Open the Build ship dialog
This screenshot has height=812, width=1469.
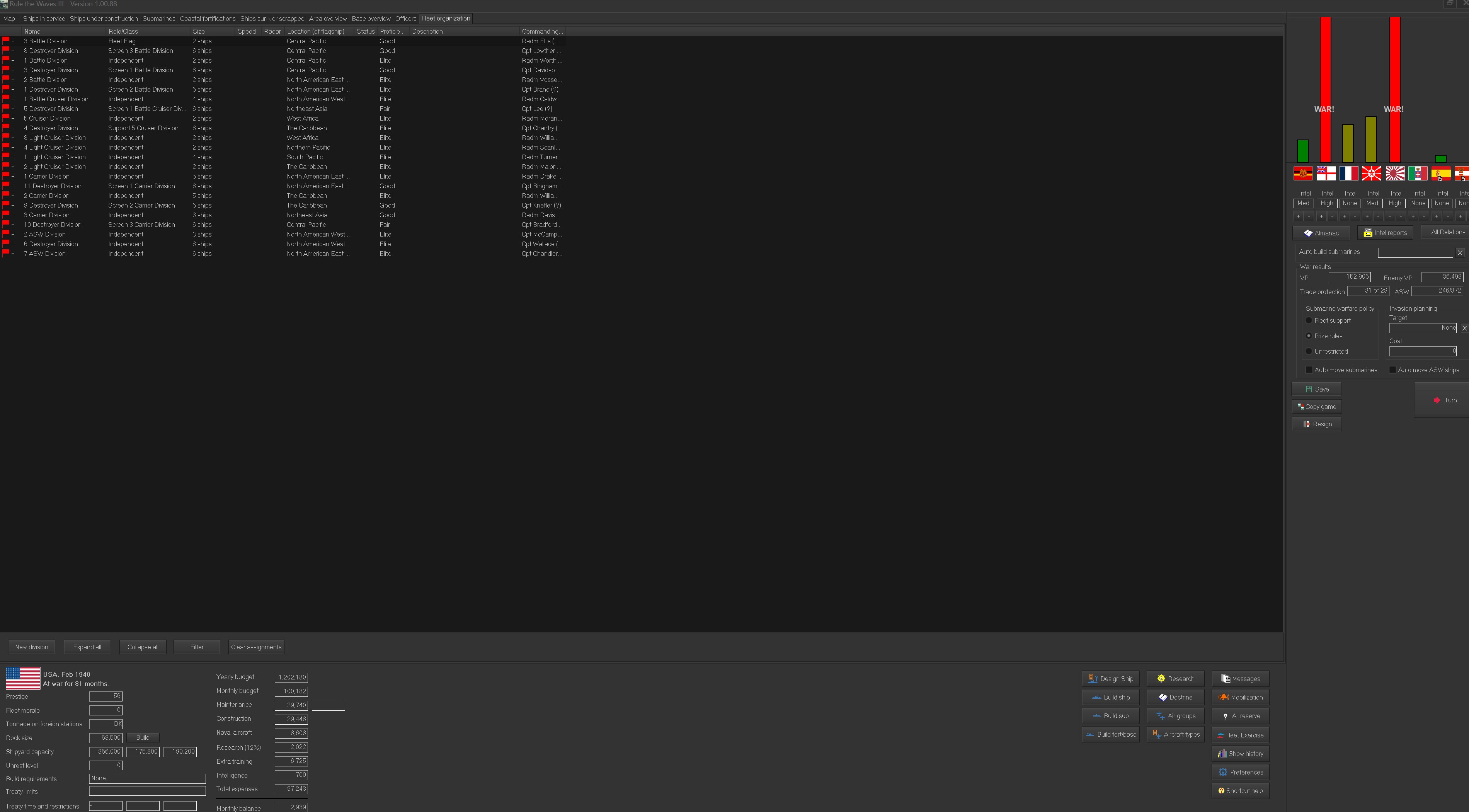pos(1110,697)
